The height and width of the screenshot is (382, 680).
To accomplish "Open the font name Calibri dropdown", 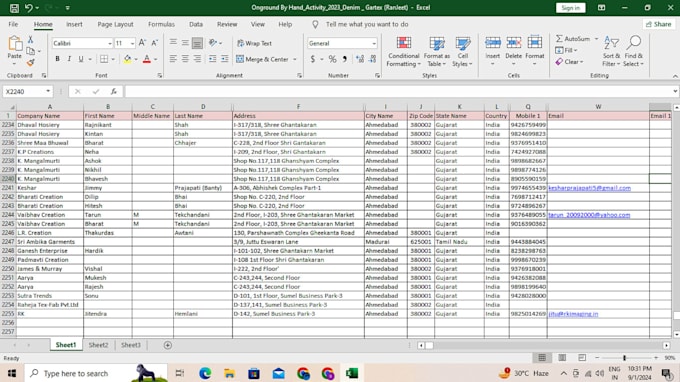I will point(110,43).
